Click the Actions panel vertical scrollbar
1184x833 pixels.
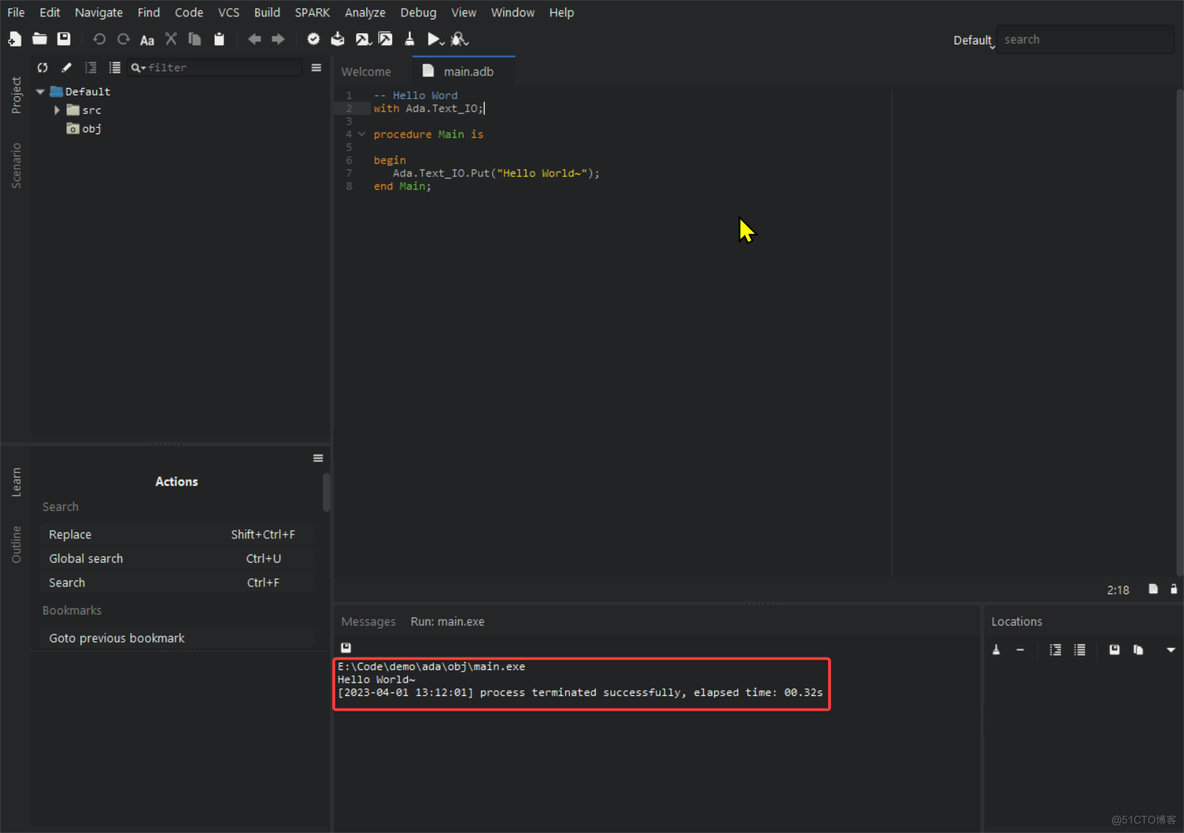[326, 492]
